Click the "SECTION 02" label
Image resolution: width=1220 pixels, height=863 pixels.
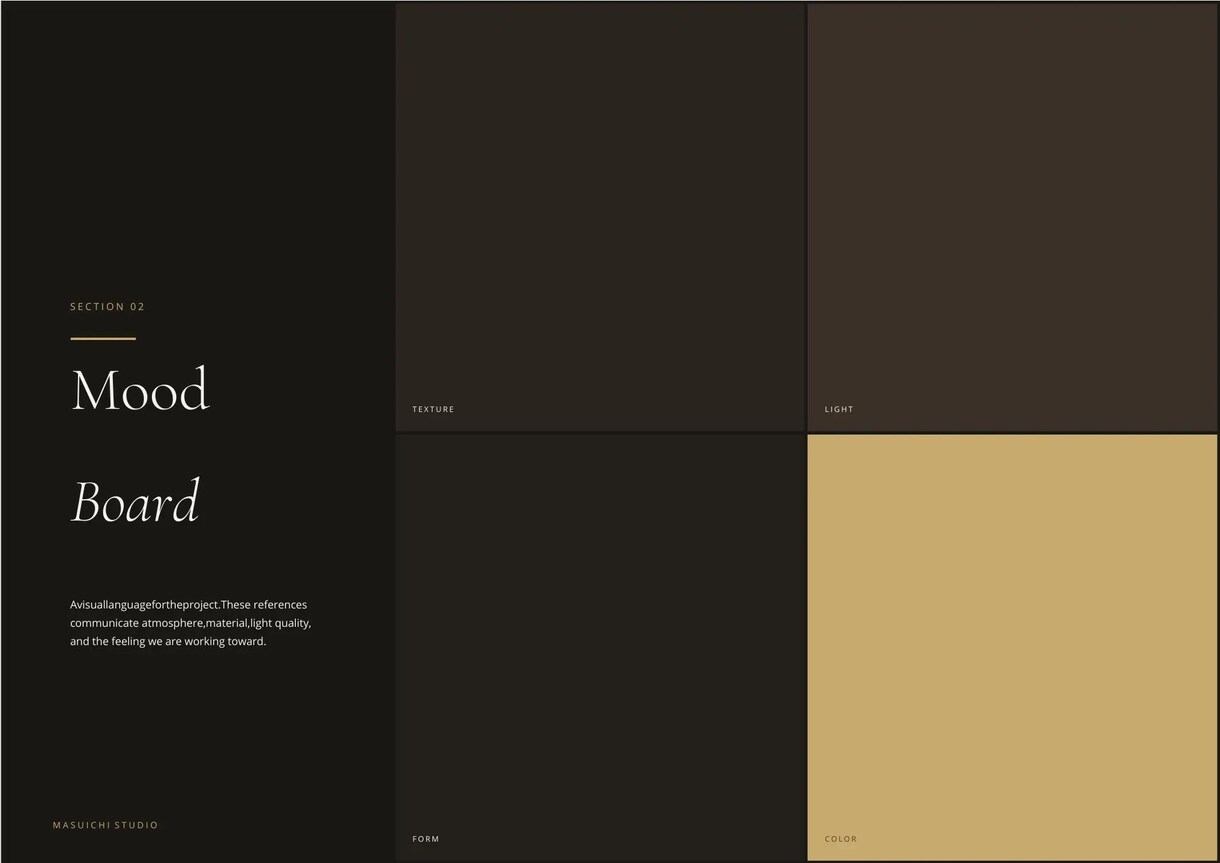tap(107, 307)
